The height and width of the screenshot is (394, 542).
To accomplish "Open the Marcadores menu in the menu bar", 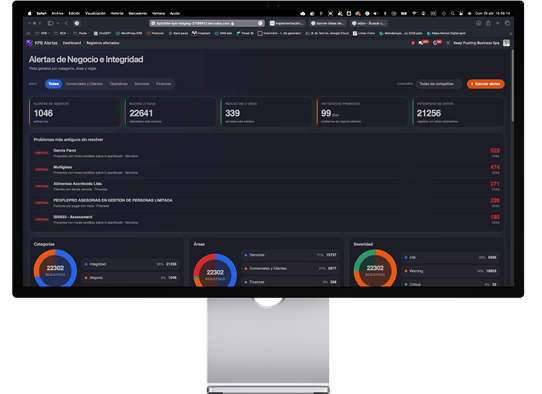I will point(138,13).
